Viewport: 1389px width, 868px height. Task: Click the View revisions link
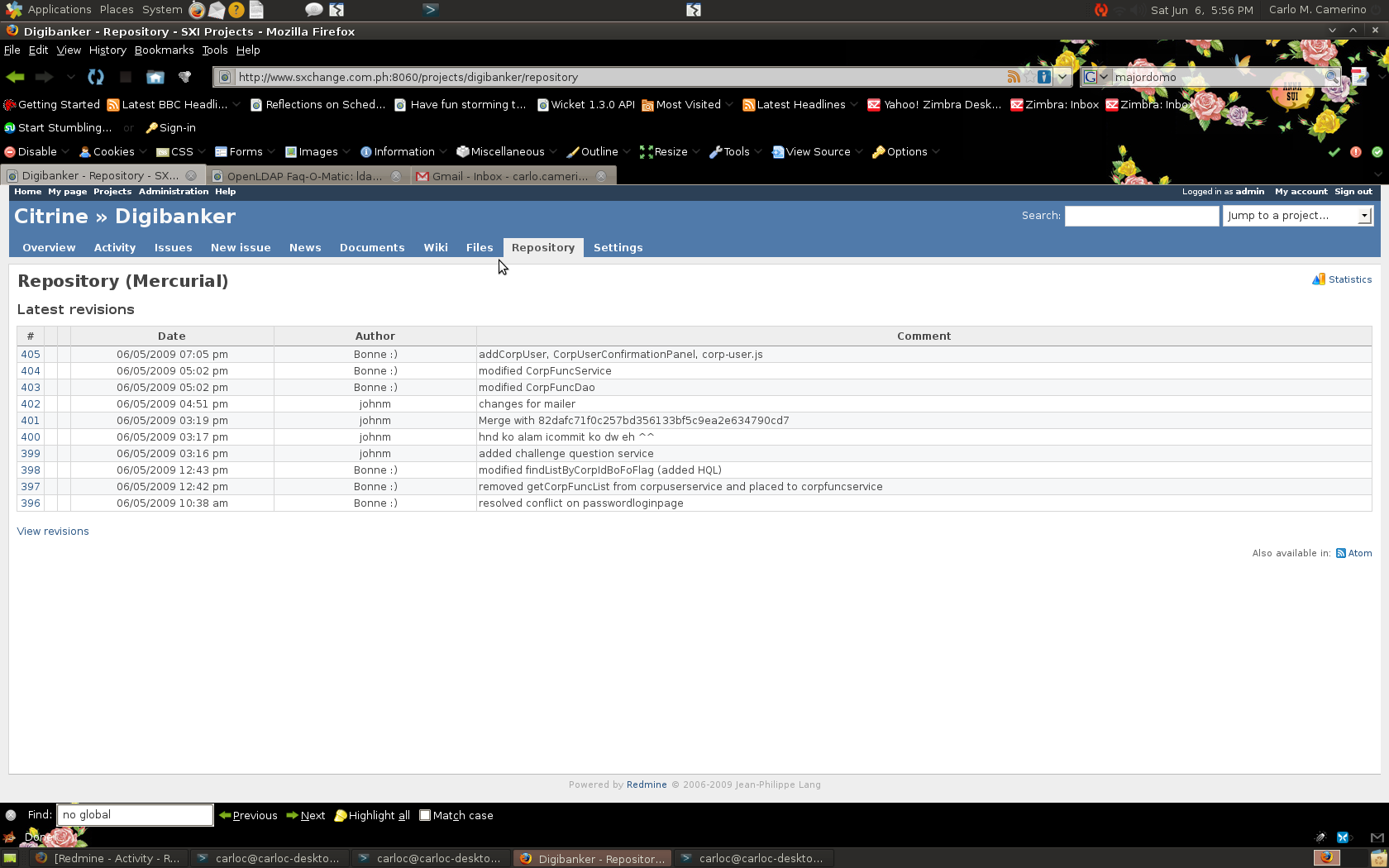(53, 532)
